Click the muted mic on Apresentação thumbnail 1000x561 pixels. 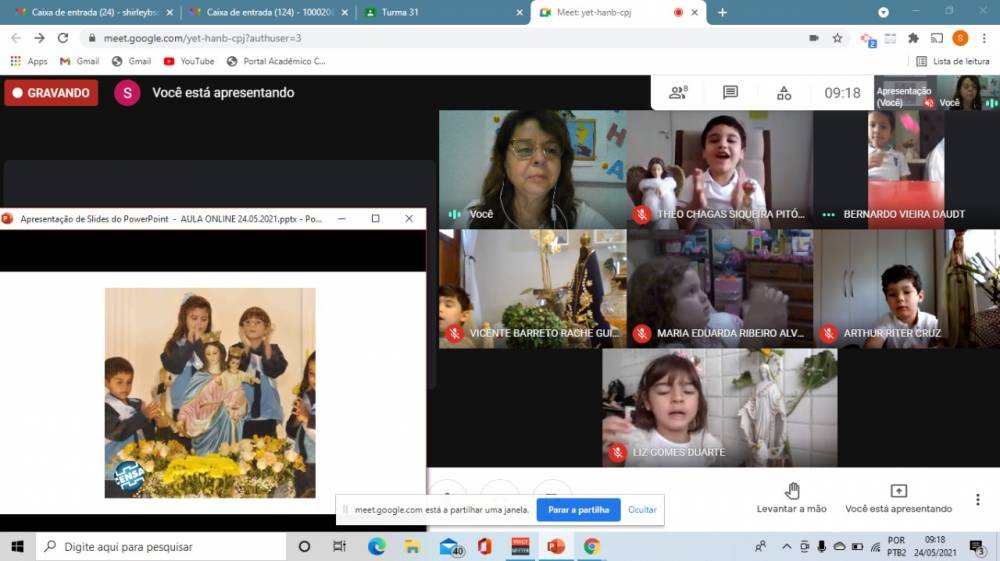(929, 103)
